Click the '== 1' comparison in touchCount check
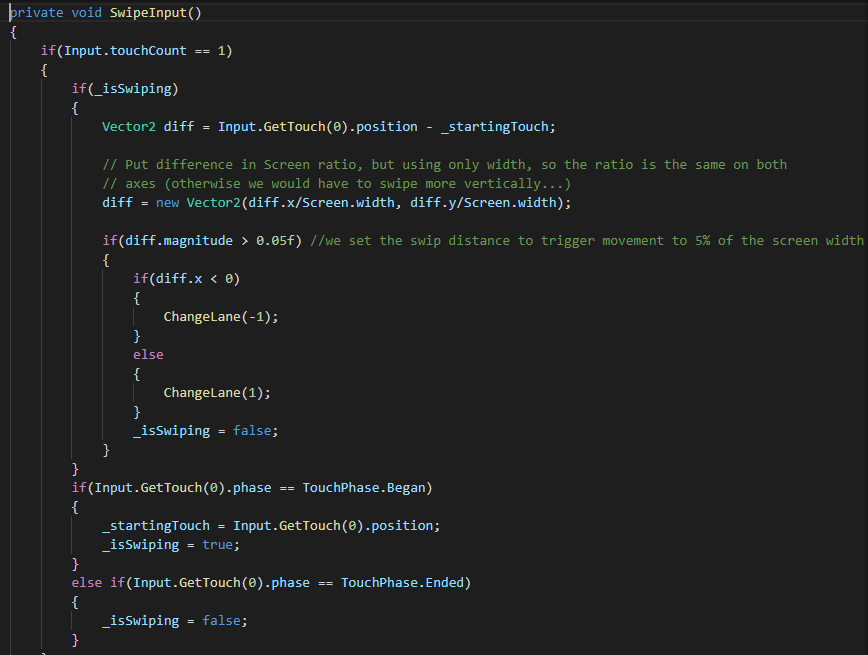This screenshot has width=868, height=655. (x=210, y=51)
